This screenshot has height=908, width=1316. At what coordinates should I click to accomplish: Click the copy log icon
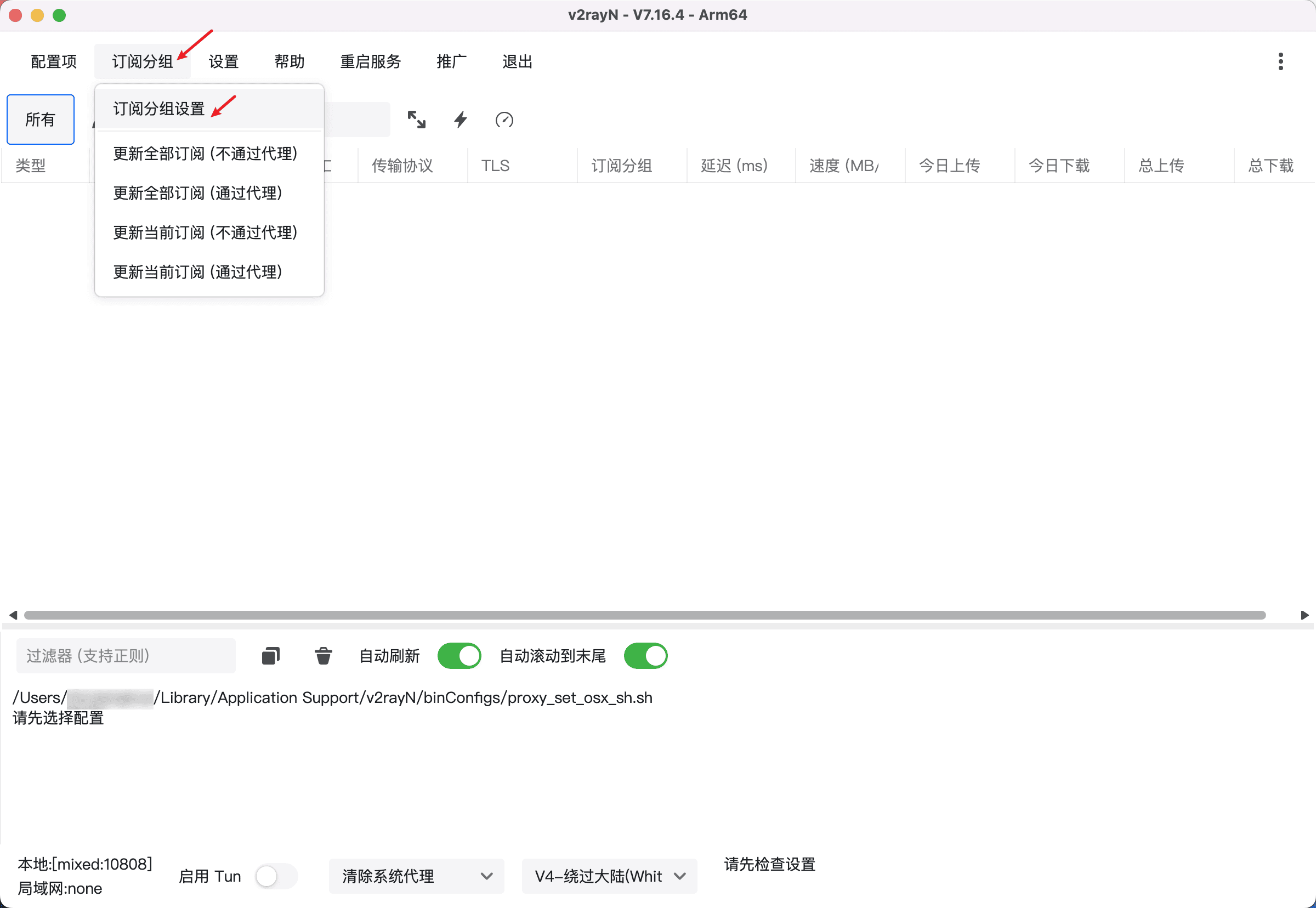coord(271,656)
